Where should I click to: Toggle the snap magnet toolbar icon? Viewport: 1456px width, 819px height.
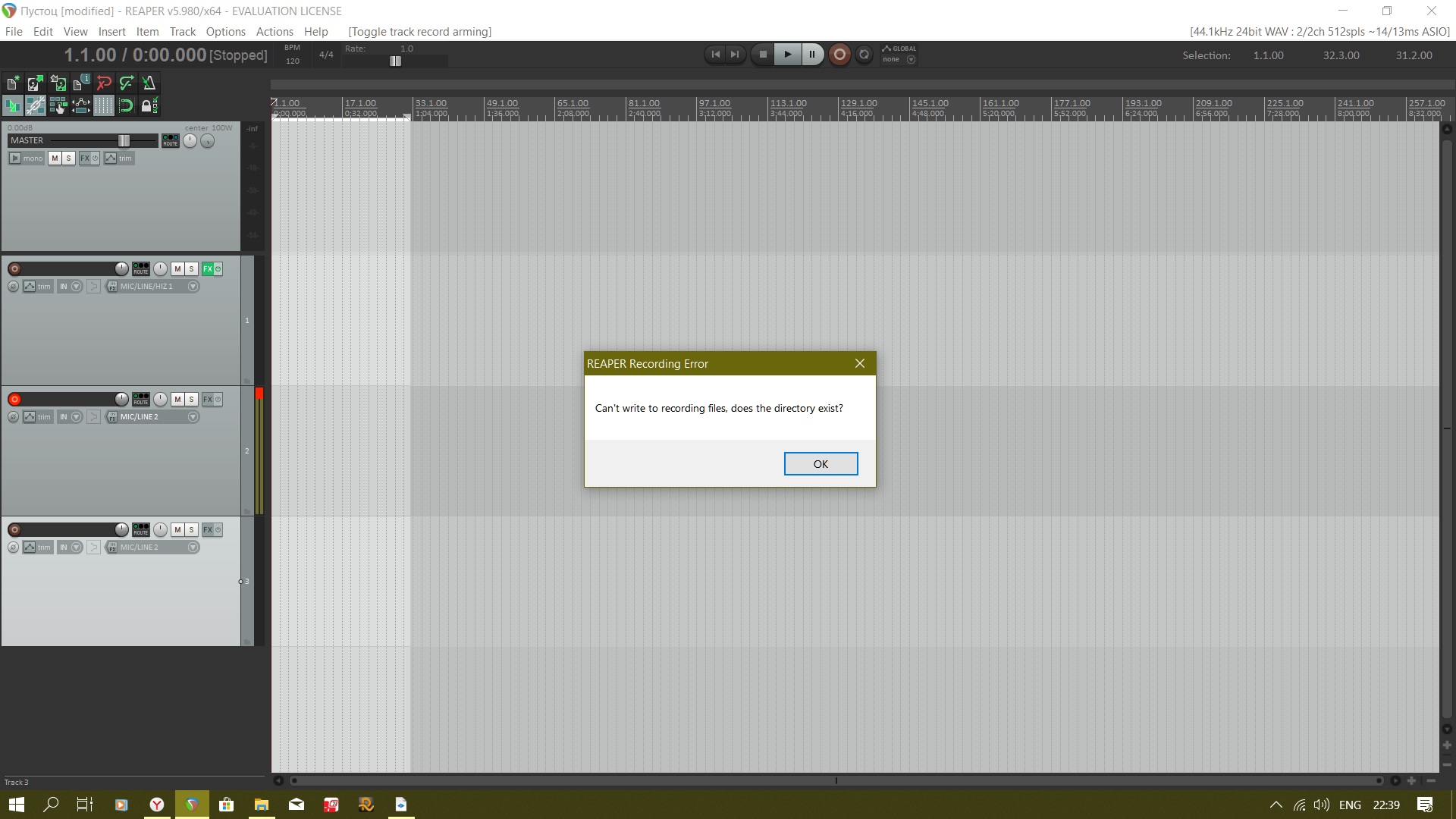126,105
